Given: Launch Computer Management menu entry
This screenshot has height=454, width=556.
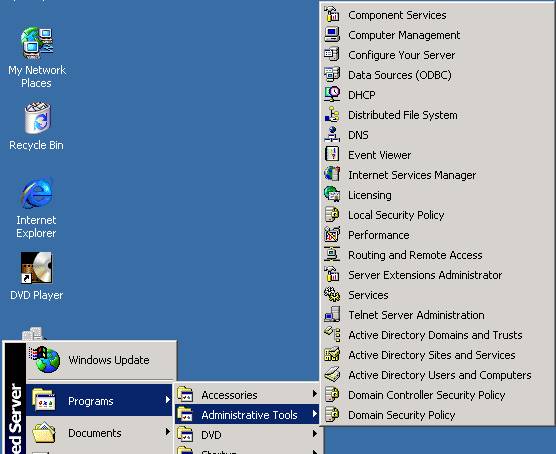Looking at the screenshot, I should click(437, 35).
